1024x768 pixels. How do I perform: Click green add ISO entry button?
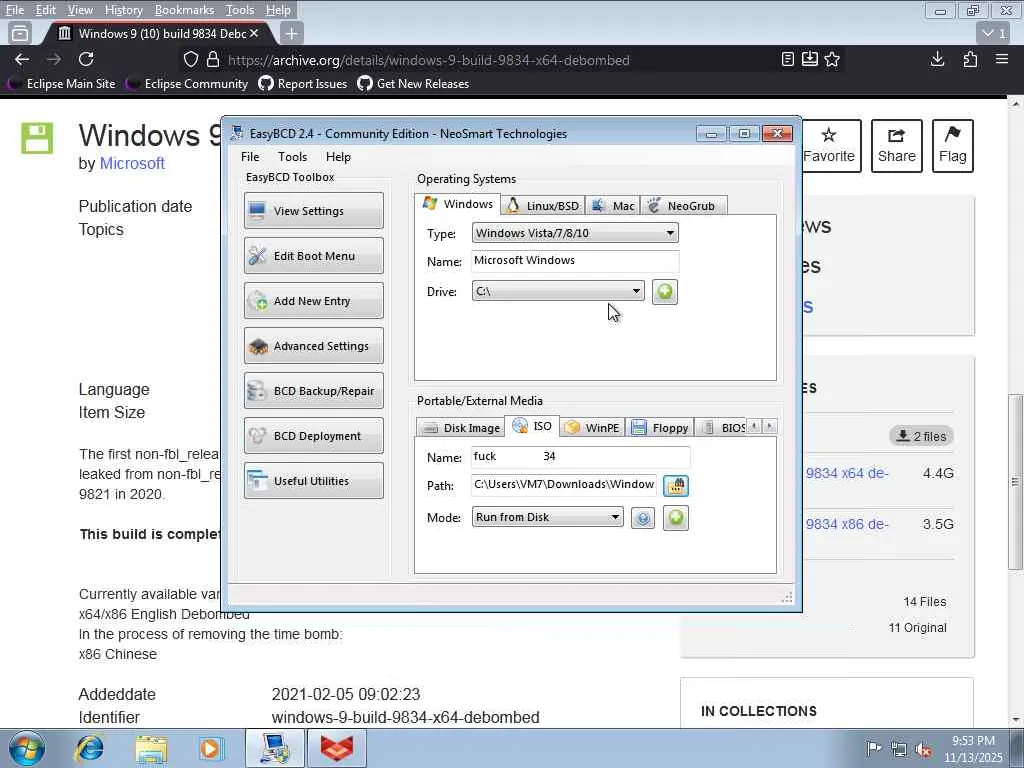[676, 518]
